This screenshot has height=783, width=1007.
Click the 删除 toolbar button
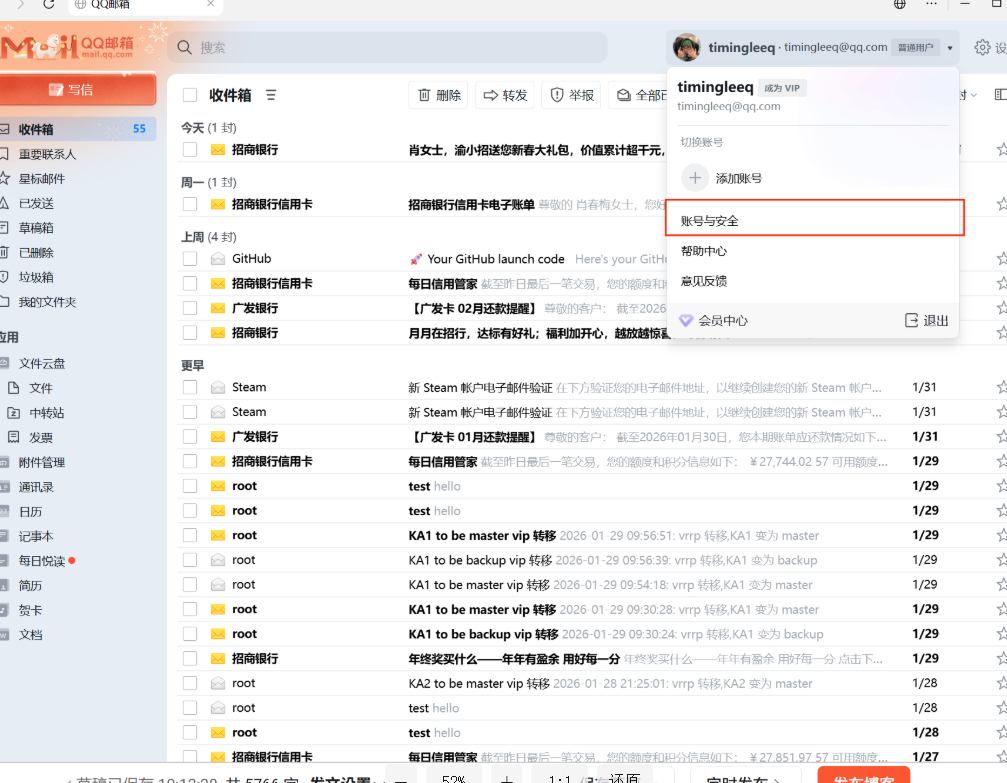(439, 95)
